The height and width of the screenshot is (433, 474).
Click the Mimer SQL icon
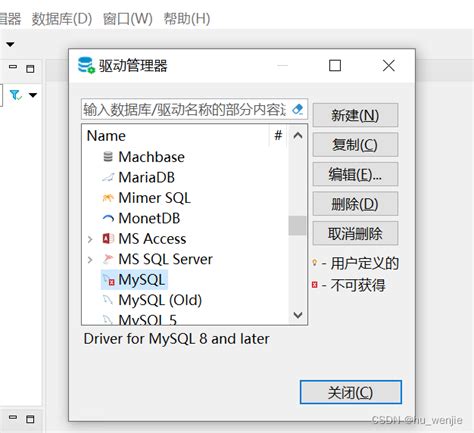[108, 198]
